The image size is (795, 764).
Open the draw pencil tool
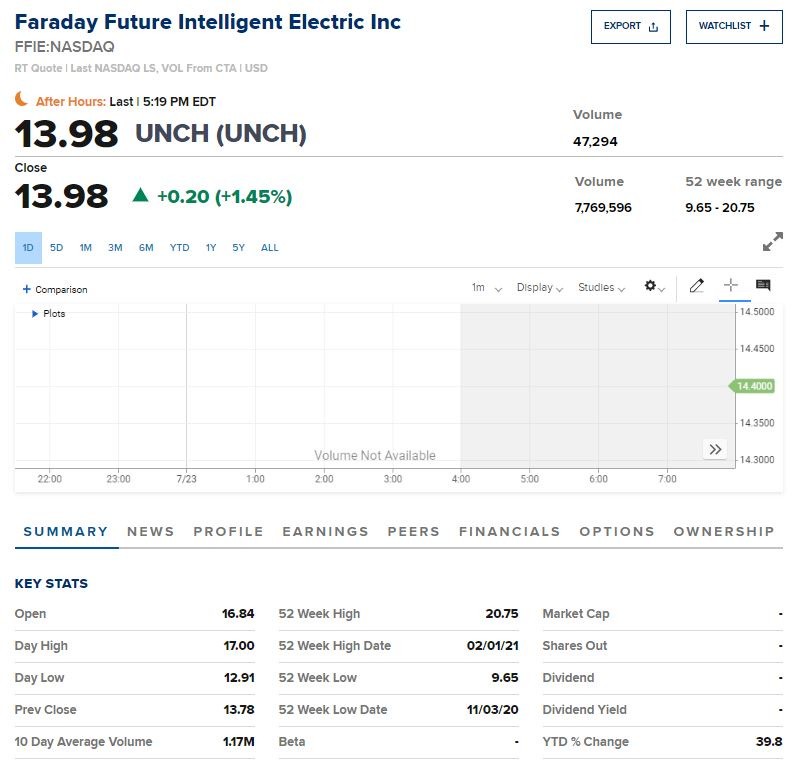pyautogui.click(x=697, y=286)
